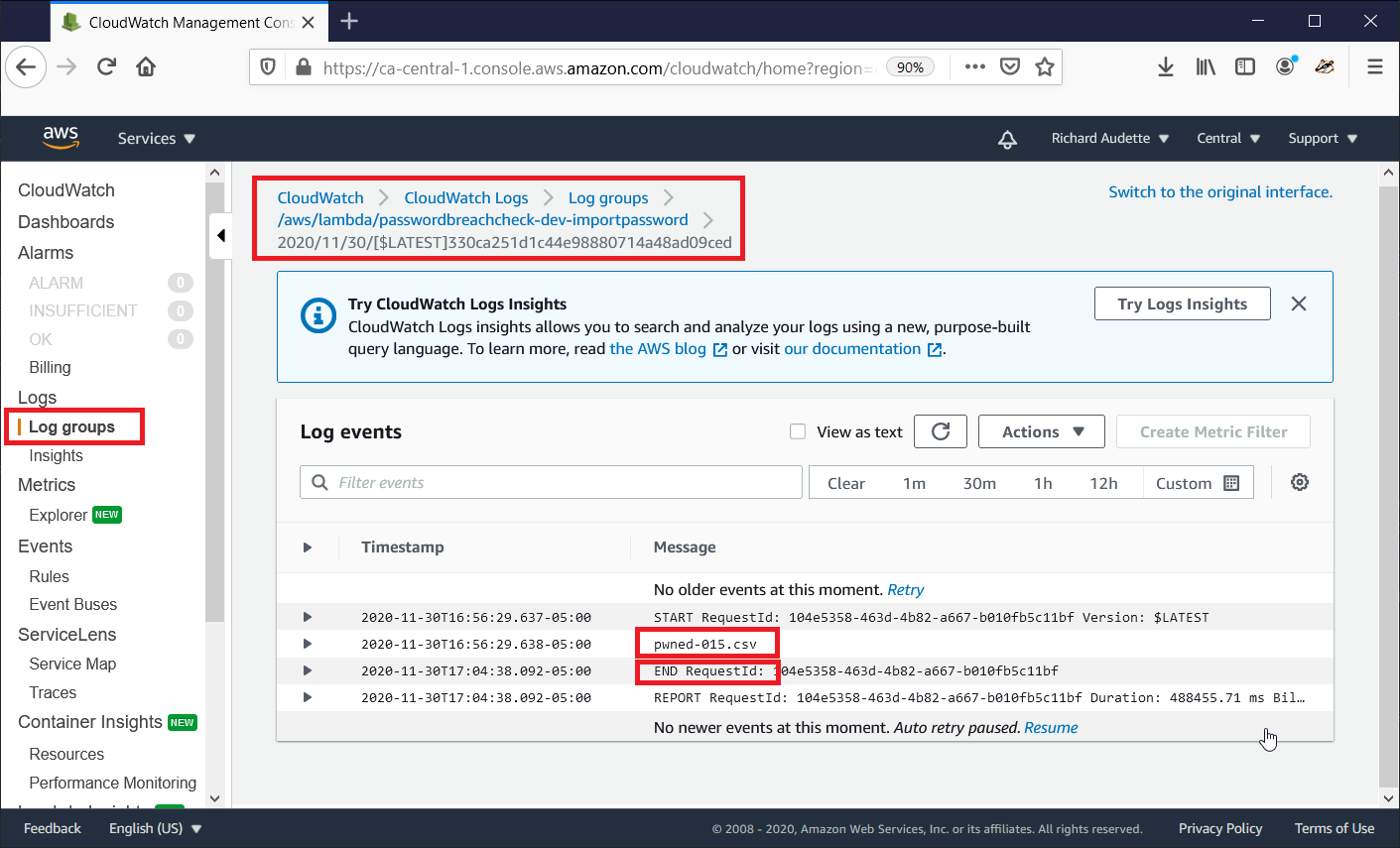Expand the START RequestId log row
This screenshot has width=1400, height=848.
tap(308, 617)
